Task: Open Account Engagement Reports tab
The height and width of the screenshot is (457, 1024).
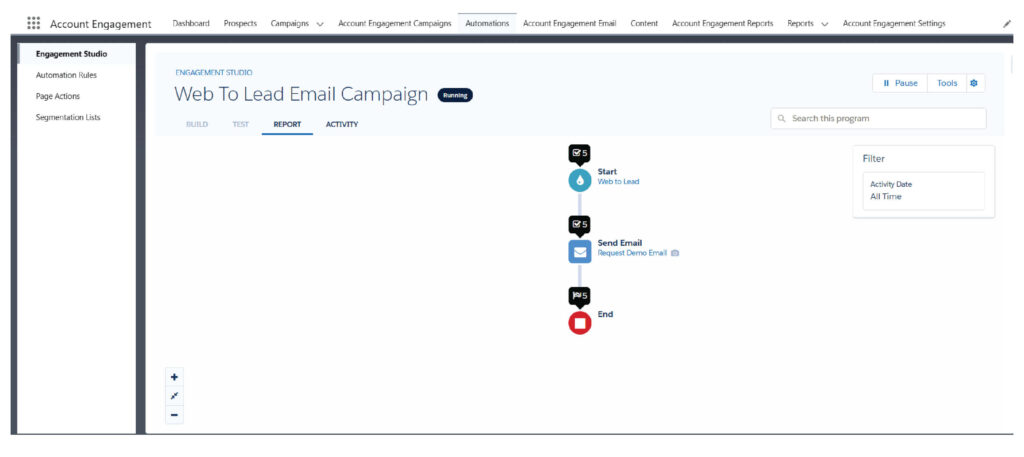Action: click(x=722, y=24)
